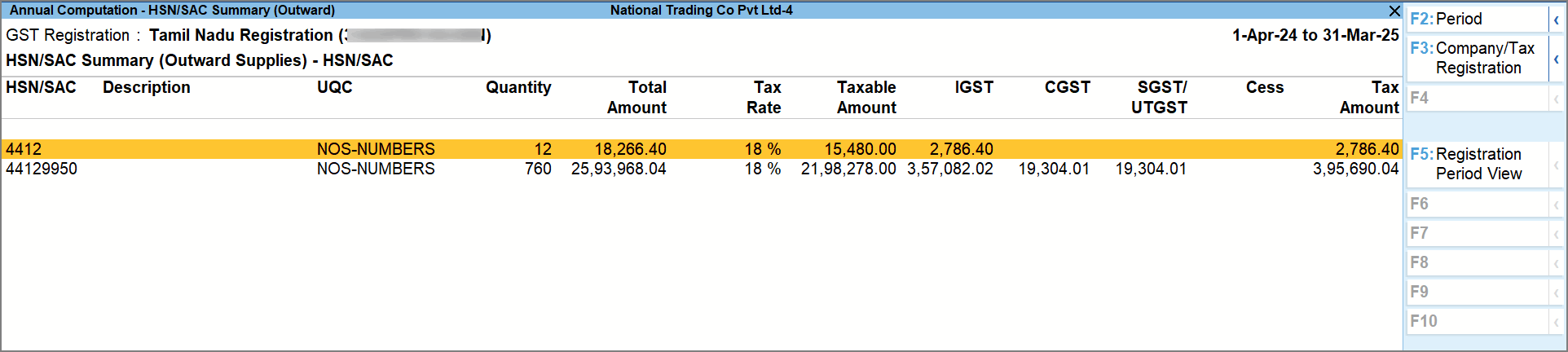This screenshot has width=1568, height=352.
Task: Click the chevron beside the F10 key
Action: [1556, 322]
